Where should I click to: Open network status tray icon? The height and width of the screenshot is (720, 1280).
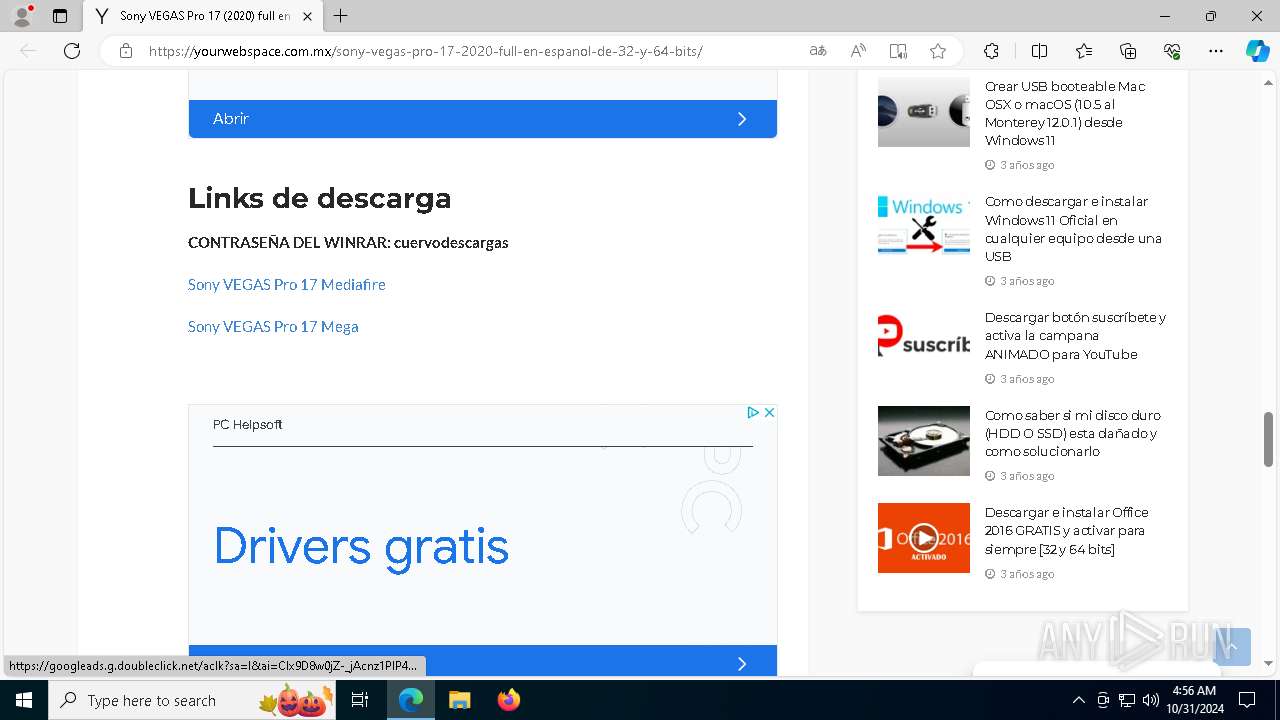point(1127,700)
